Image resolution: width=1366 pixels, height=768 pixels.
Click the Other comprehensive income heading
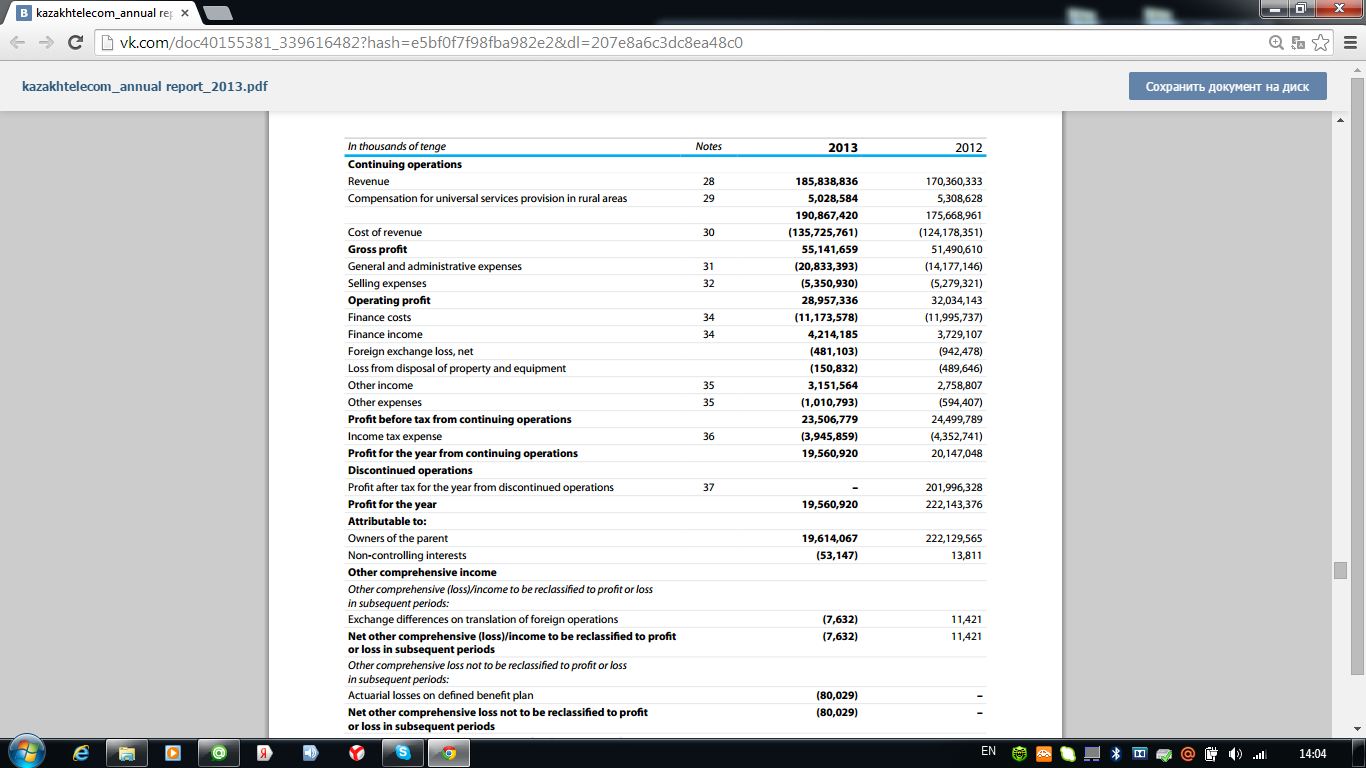[x=422, y=572]
